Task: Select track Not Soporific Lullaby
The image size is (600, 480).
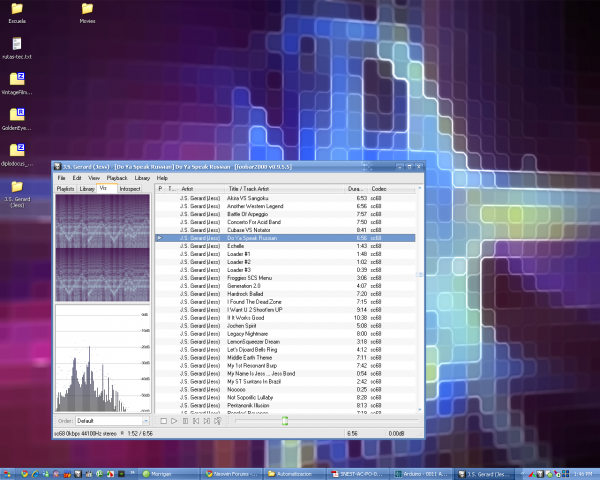Action: click(285, 397)
